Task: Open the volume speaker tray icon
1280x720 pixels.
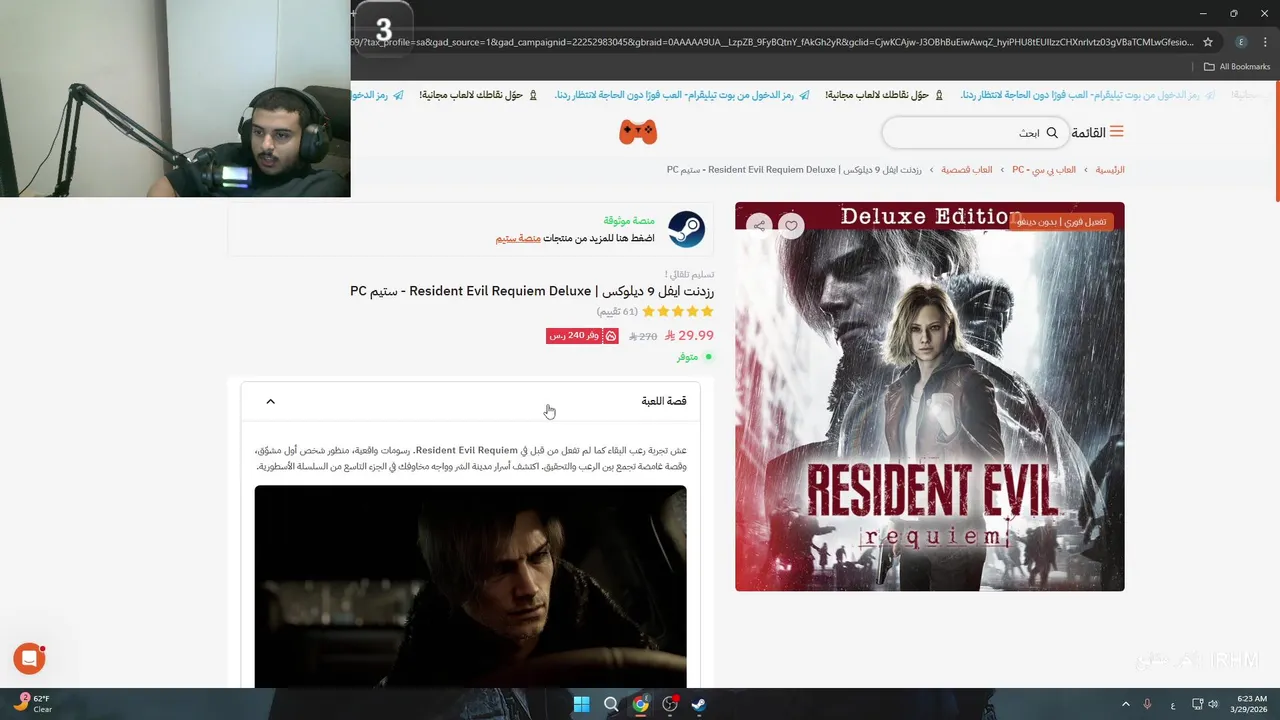Action: click(x=1214, y=704)
